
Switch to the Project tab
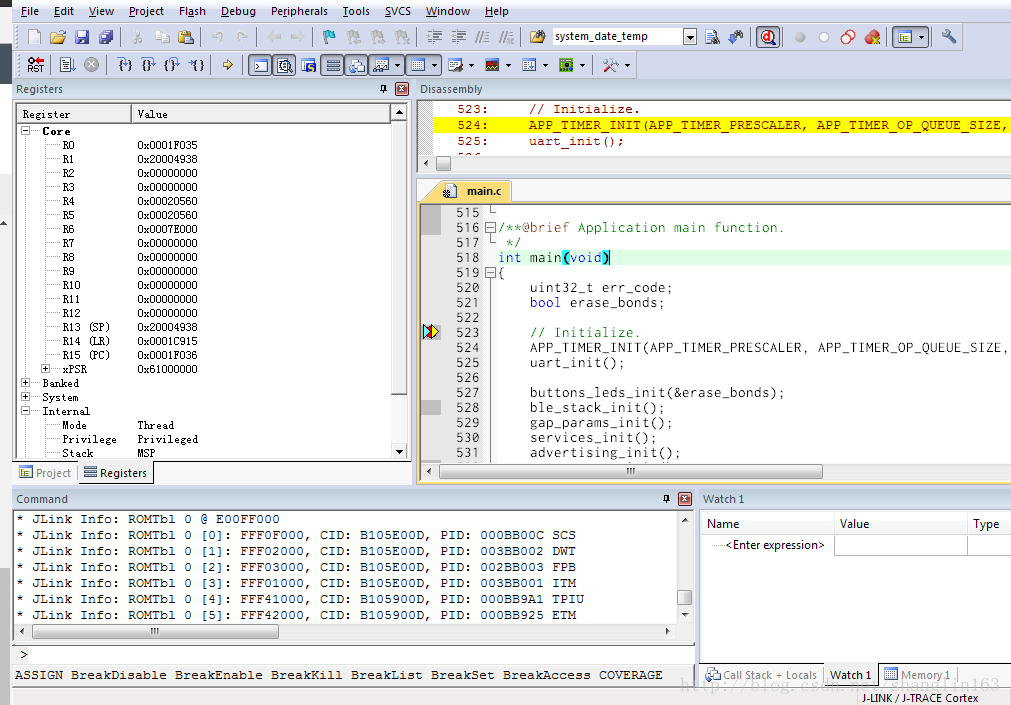(45, 473)
